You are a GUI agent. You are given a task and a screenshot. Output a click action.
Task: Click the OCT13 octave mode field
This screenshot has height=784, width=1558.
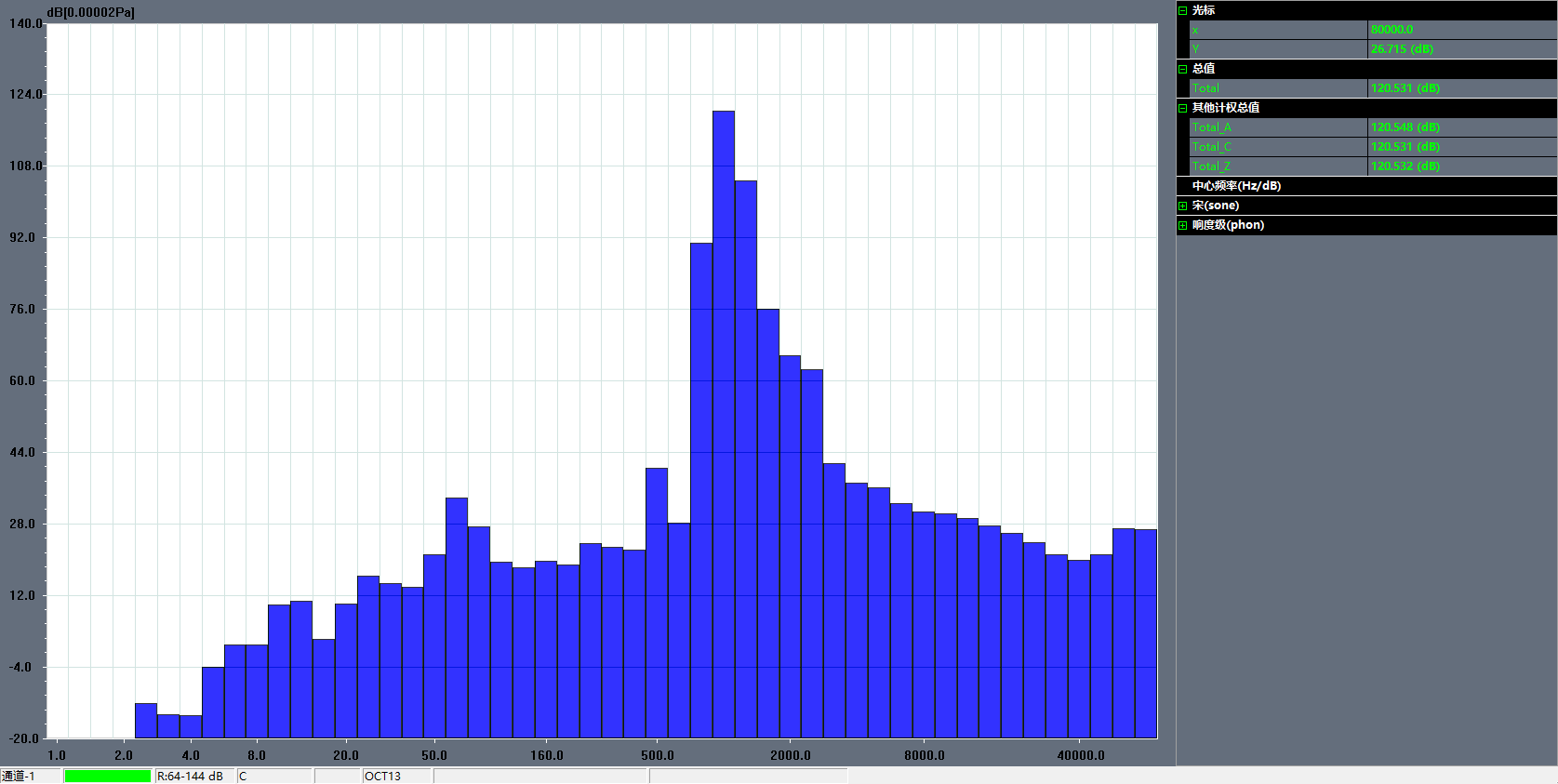[396, 776]
